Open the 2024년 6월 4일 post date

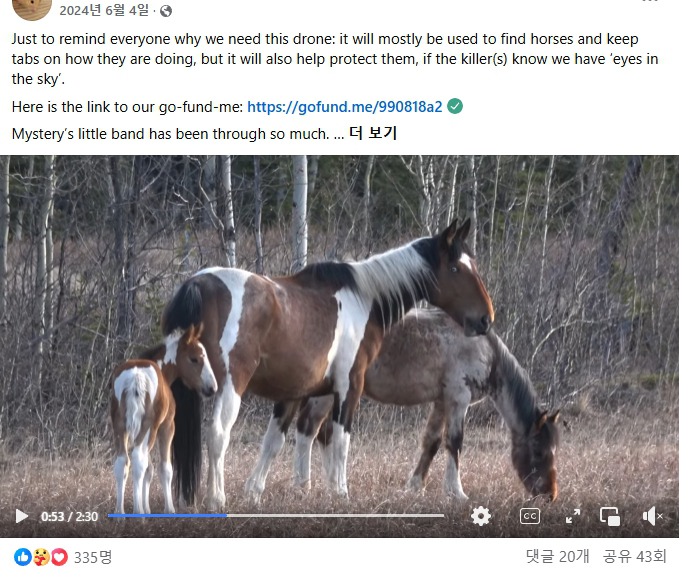pos(104,10)
